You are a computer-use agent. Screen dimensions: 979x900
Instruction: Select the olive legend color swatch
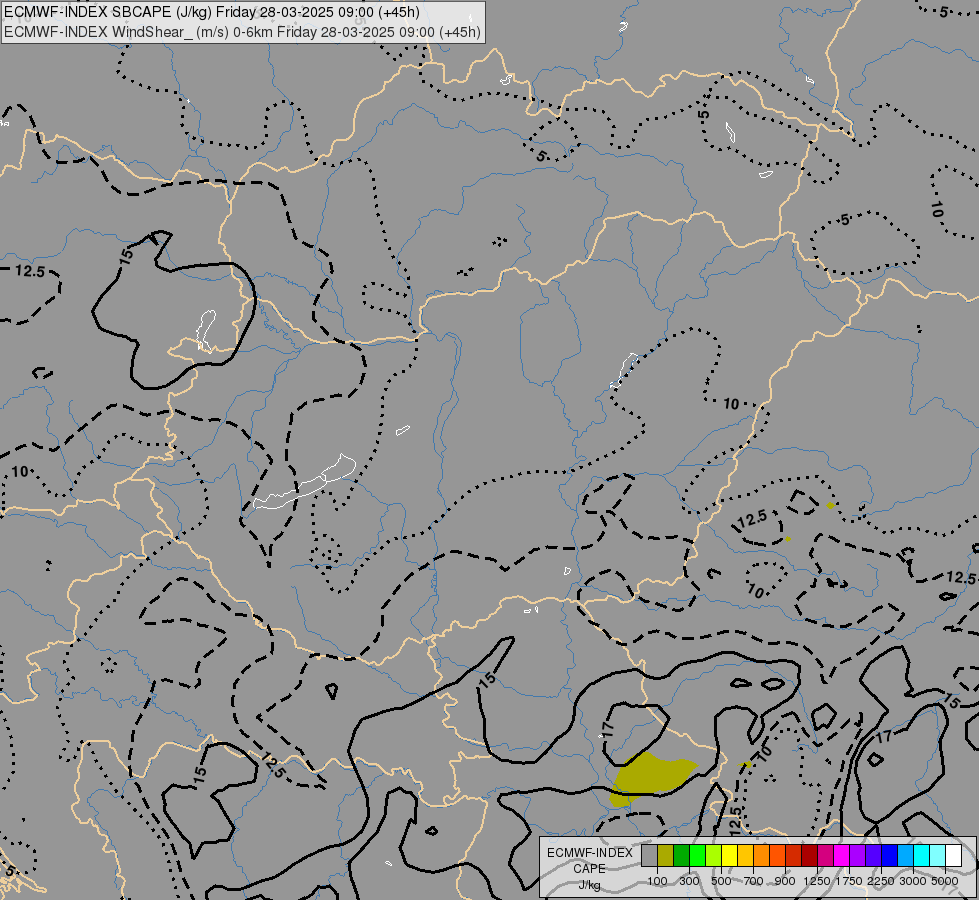(666, 856)
